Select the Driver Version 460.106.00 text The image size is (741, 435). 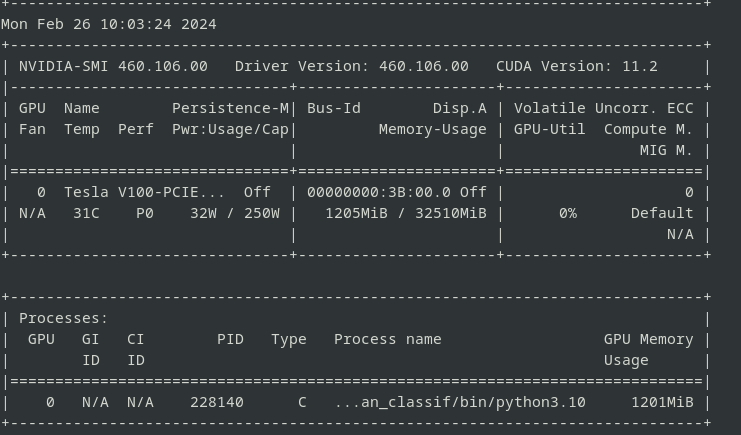point(351,66)
